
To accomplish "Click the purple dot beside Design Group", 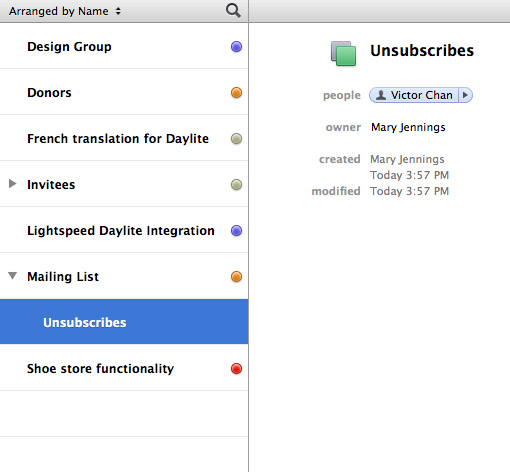I will point(236,47).
